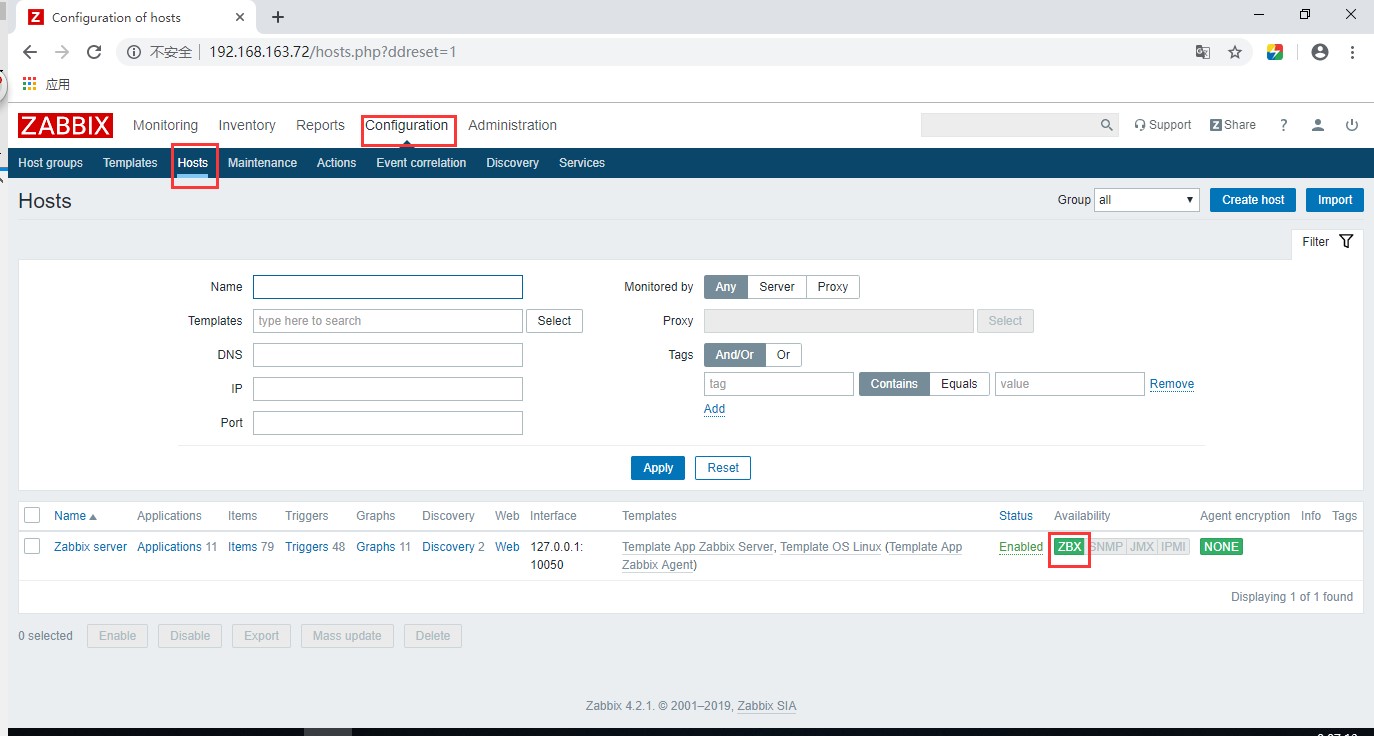Click the search magnifier icon
The height and width of the screenshot is (736, 1374).
(x=1106, y=125)
